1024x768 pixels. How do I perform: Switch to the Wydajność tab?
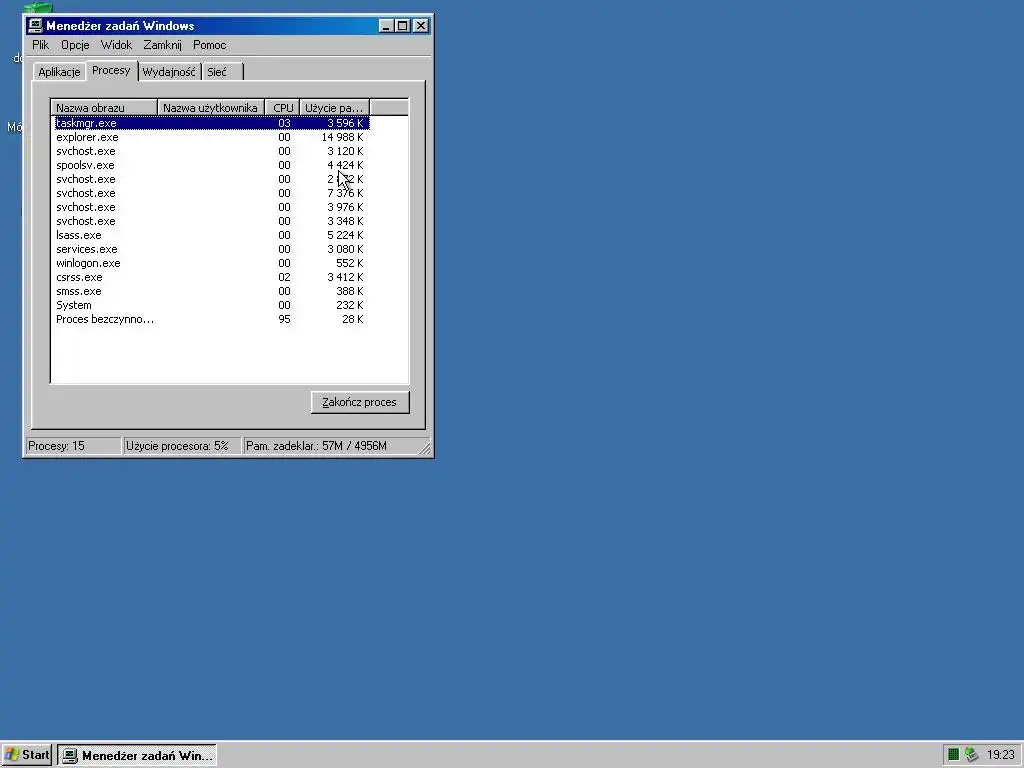point(169,72)
